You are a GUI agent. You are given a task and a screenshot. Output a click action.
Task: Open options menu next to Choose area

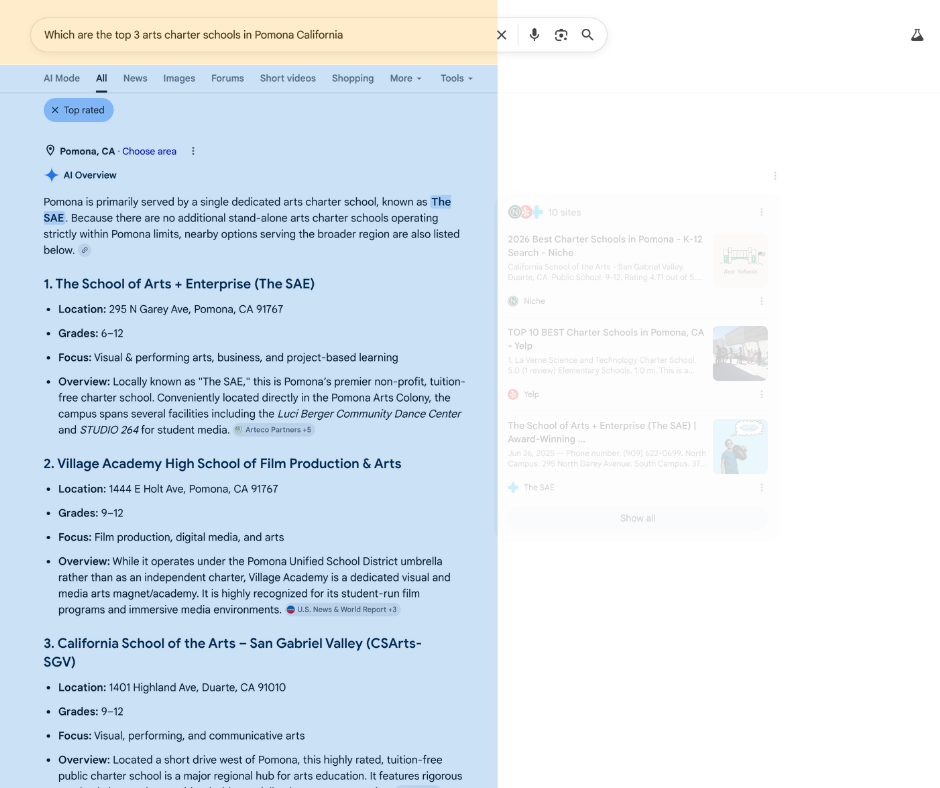coord(193,151)
